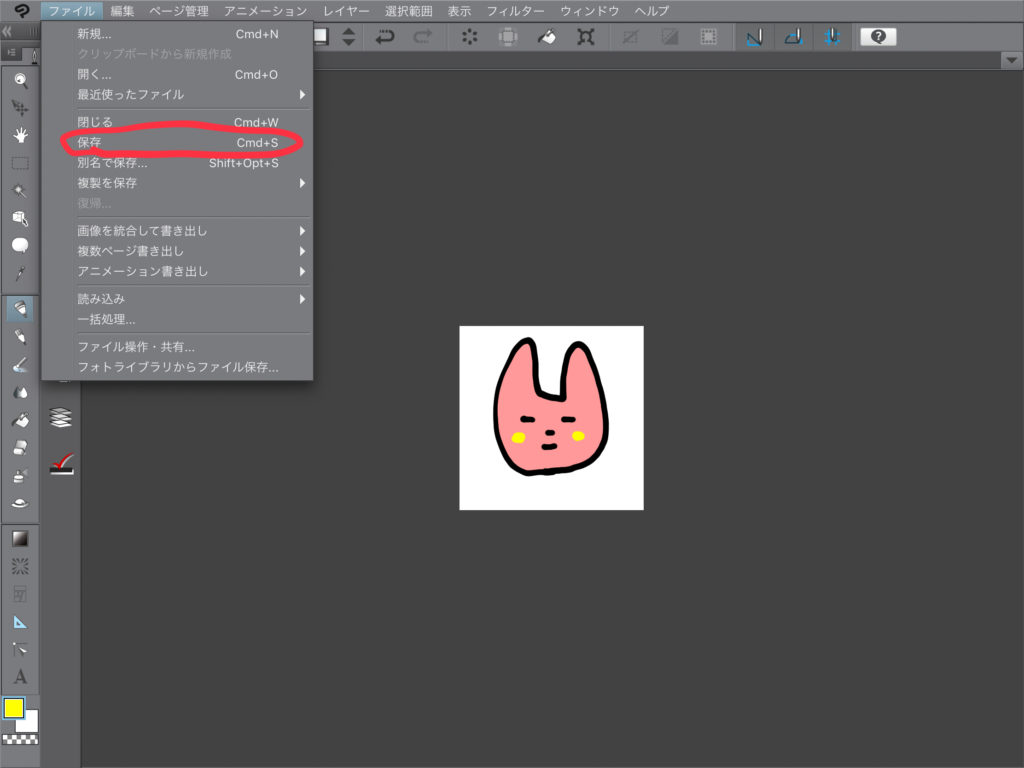This screenshot has height=768, width=1024.
Task: Expand the 最近使ったファイル submenu
Action: tap(178, 95)
